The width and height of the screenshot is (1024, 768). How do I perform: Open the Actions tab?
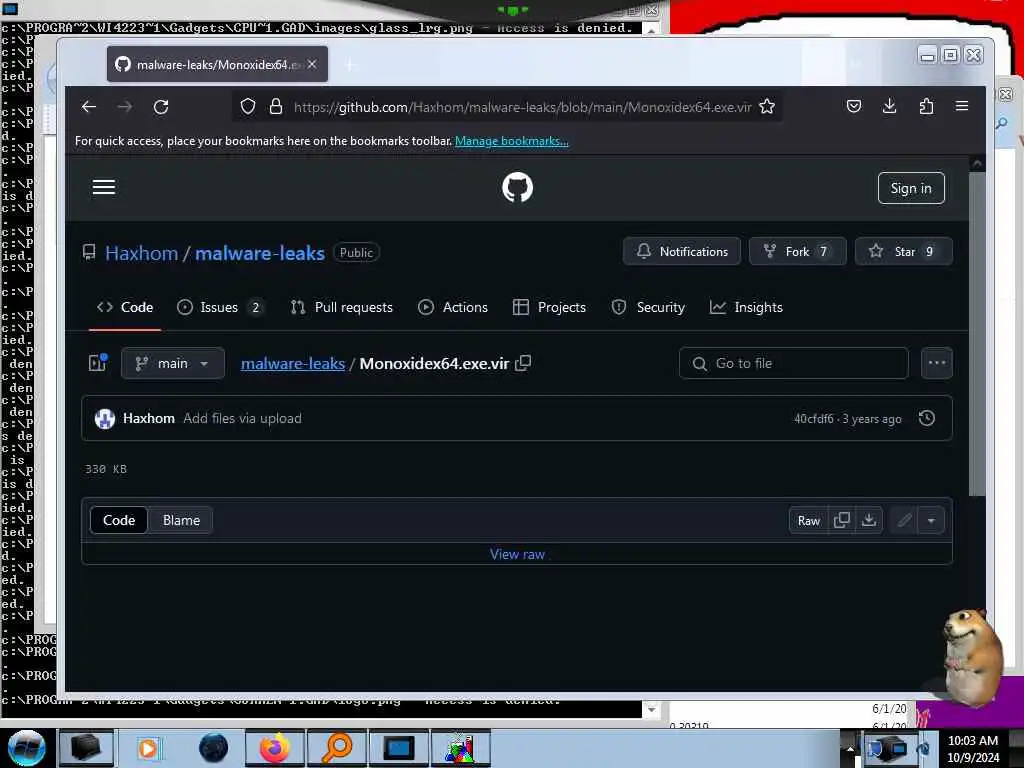[453, 307]
